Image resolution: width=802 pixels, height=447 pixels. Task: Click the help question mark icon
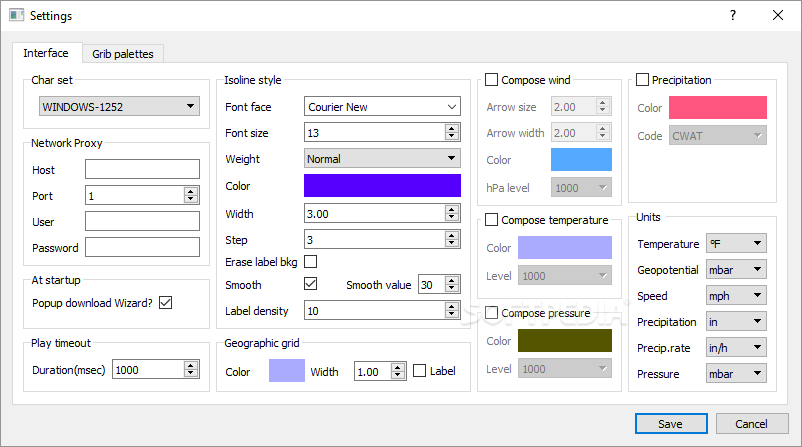click(733, 15)
